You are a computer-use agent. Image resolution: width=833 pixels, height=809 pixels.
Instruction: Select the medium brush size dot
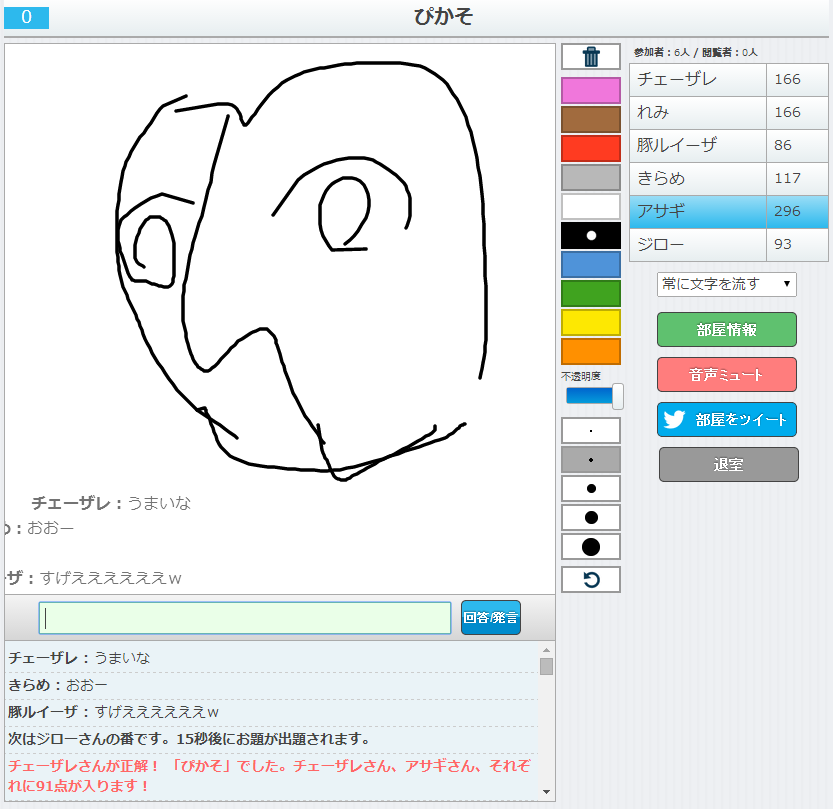point(591,489)
